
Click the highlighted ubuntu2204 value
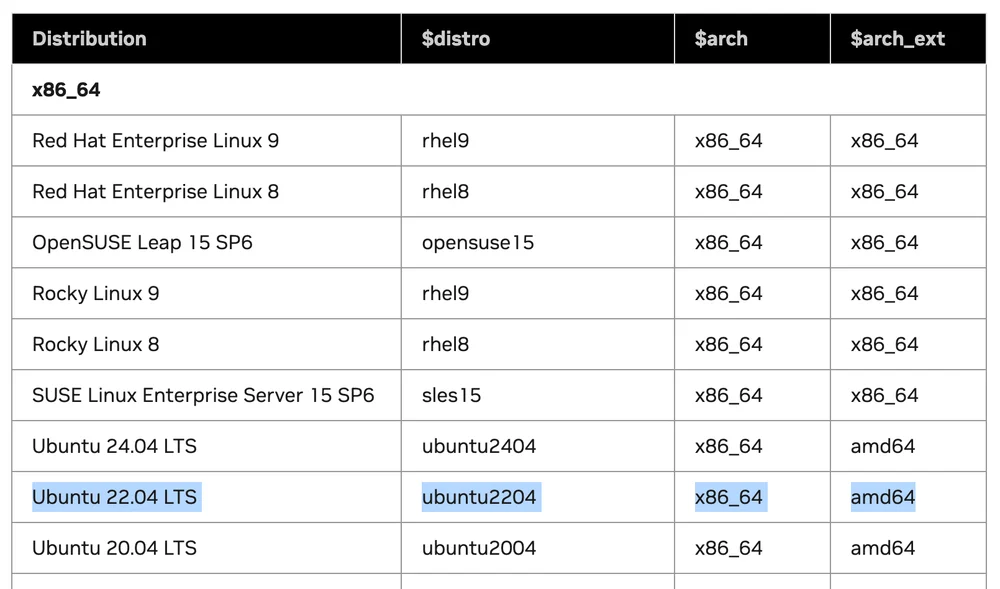click(x=480, y=497)
